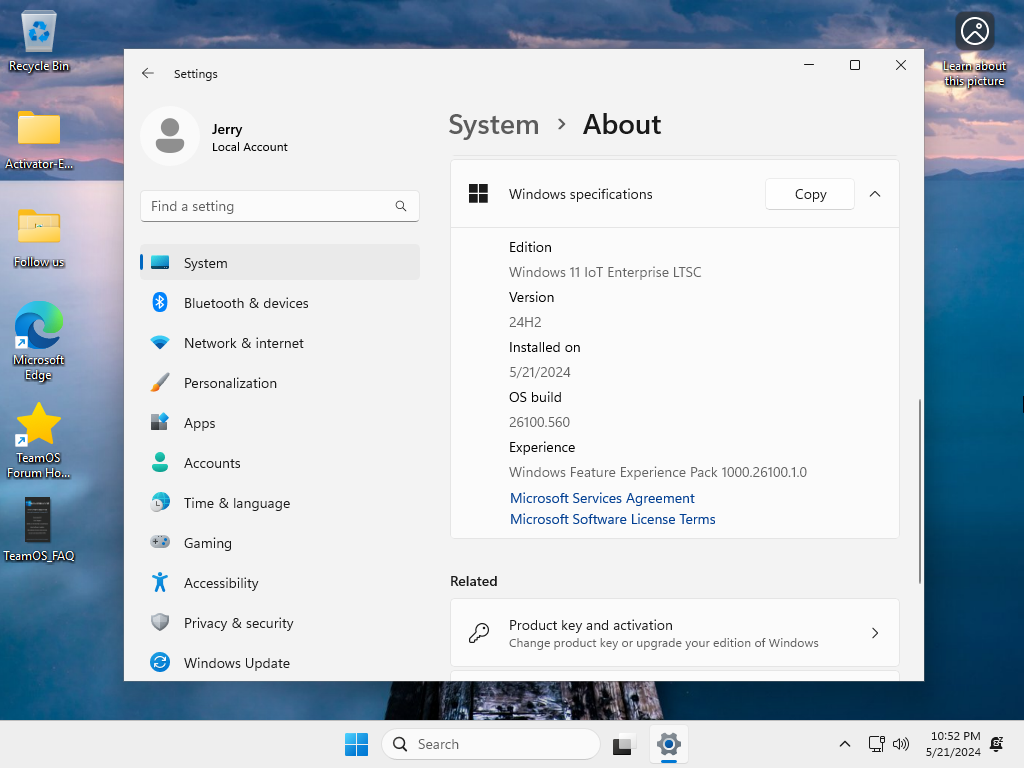Click the taskbar Search box

tap(491, 744)
